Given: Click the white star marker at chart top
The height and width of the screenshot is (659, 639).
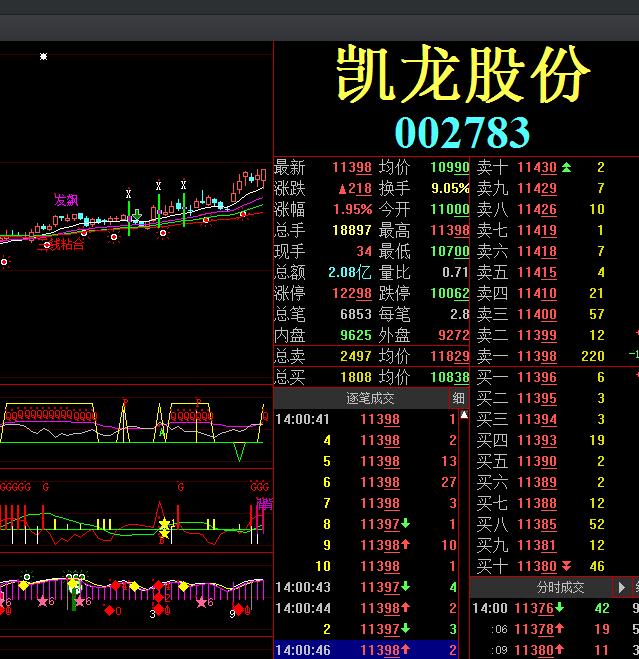Looking at the screenshot, I should pyautogui.click(x=43, y=56).
